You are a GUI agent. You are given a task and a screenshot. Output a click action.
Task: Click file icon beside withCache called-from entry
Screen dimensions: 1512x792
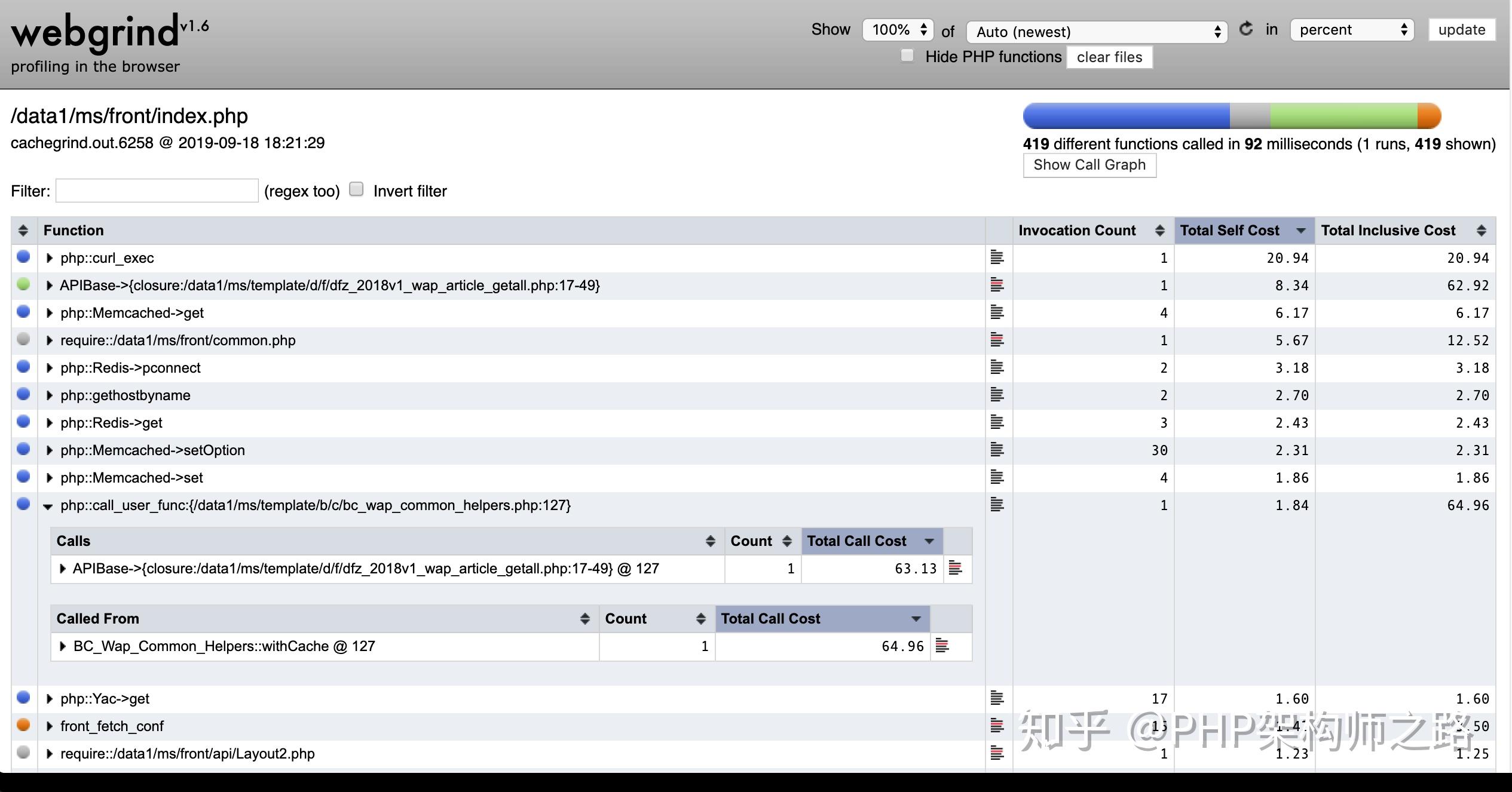pos(942,646)
